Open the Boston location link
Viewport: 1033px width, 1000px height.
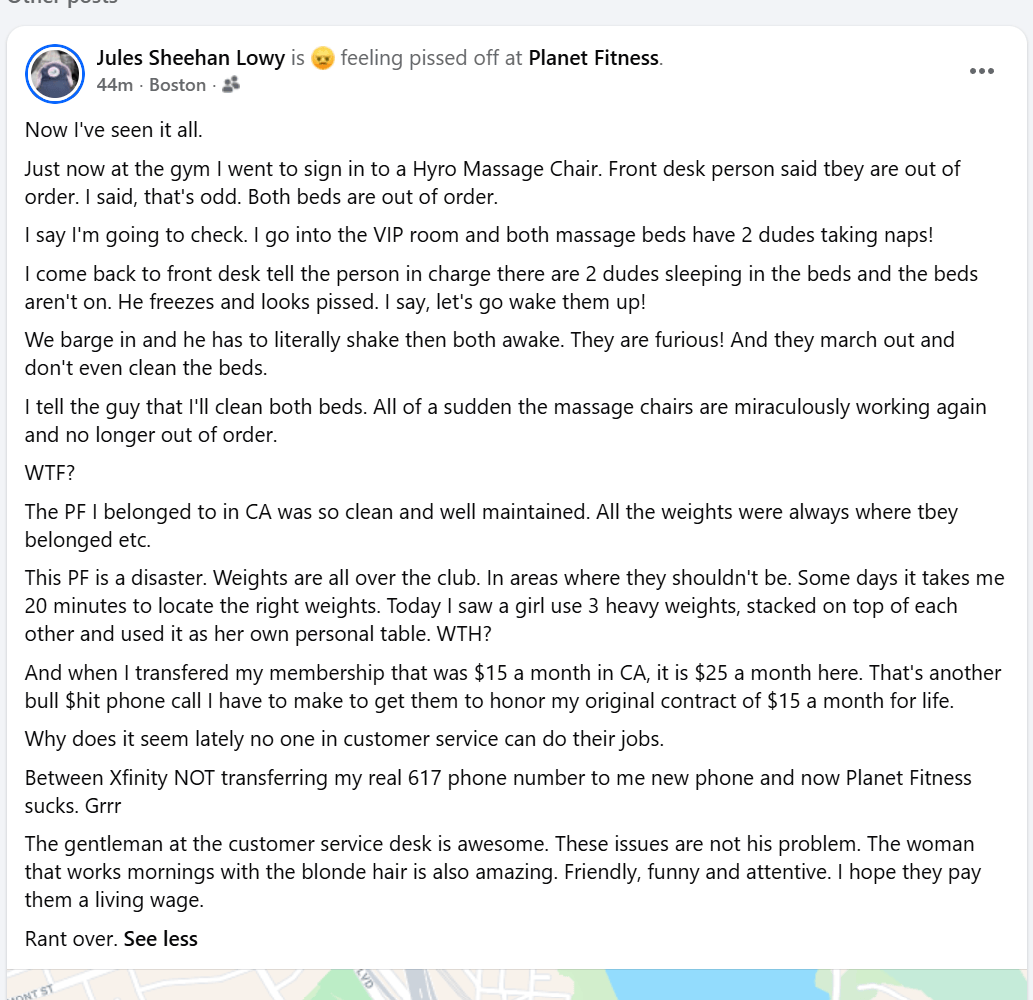[177, 85]
